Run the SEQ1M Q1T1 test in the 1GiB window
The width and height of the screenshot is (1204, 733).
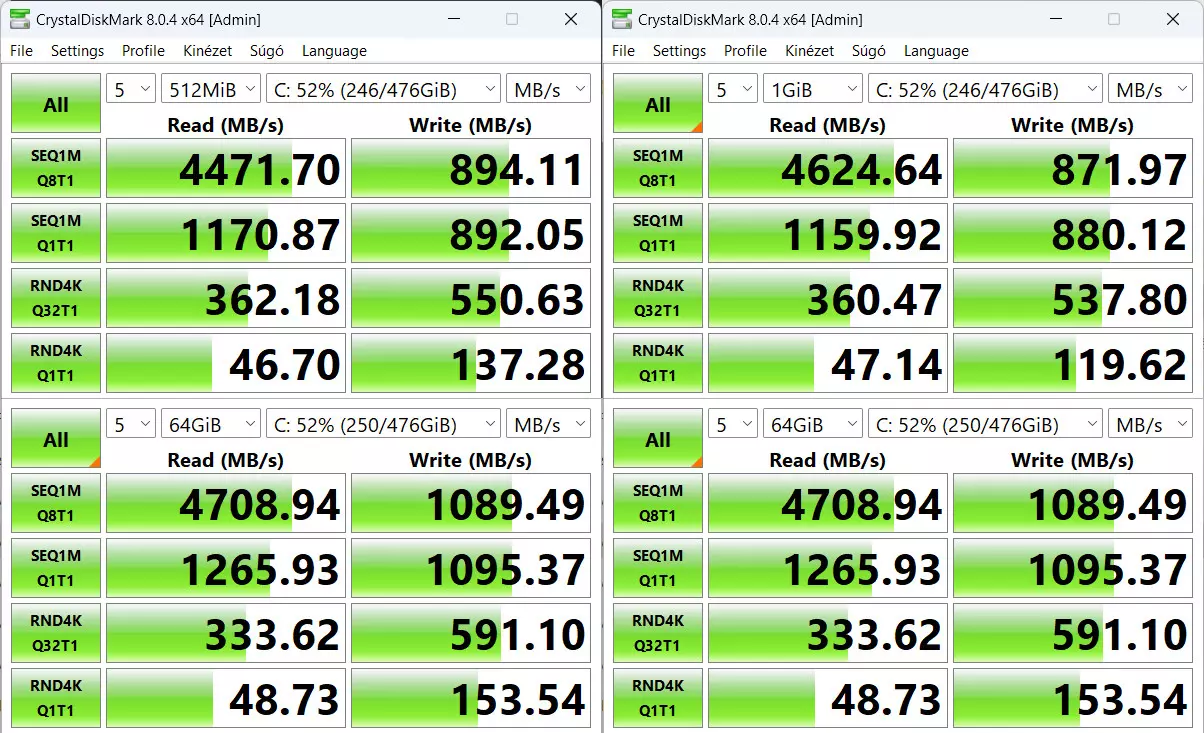[658, 233]
